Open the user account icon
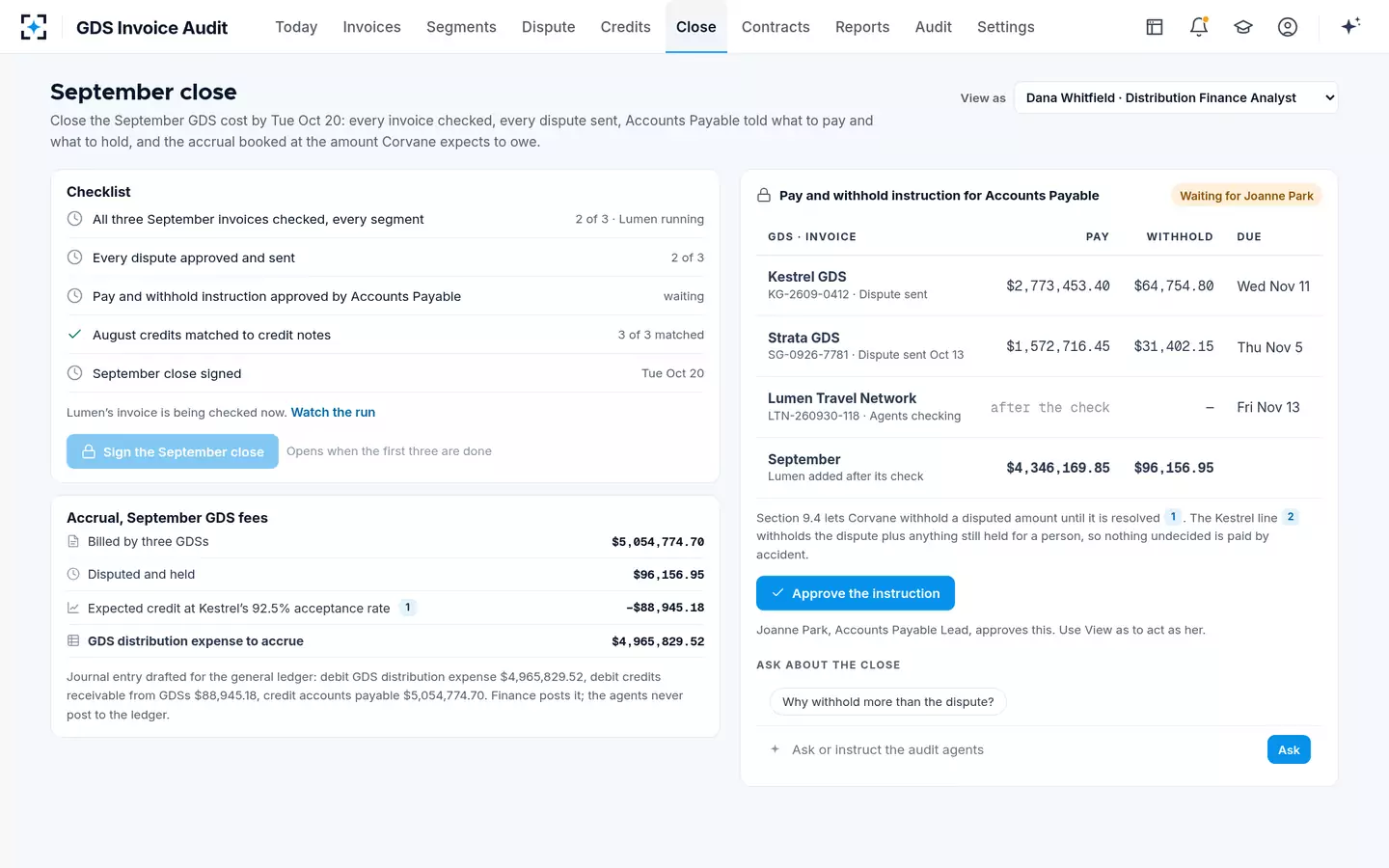Viewport: 1389px width, 868px height. pyautogui.click(x=1288, y=27)
